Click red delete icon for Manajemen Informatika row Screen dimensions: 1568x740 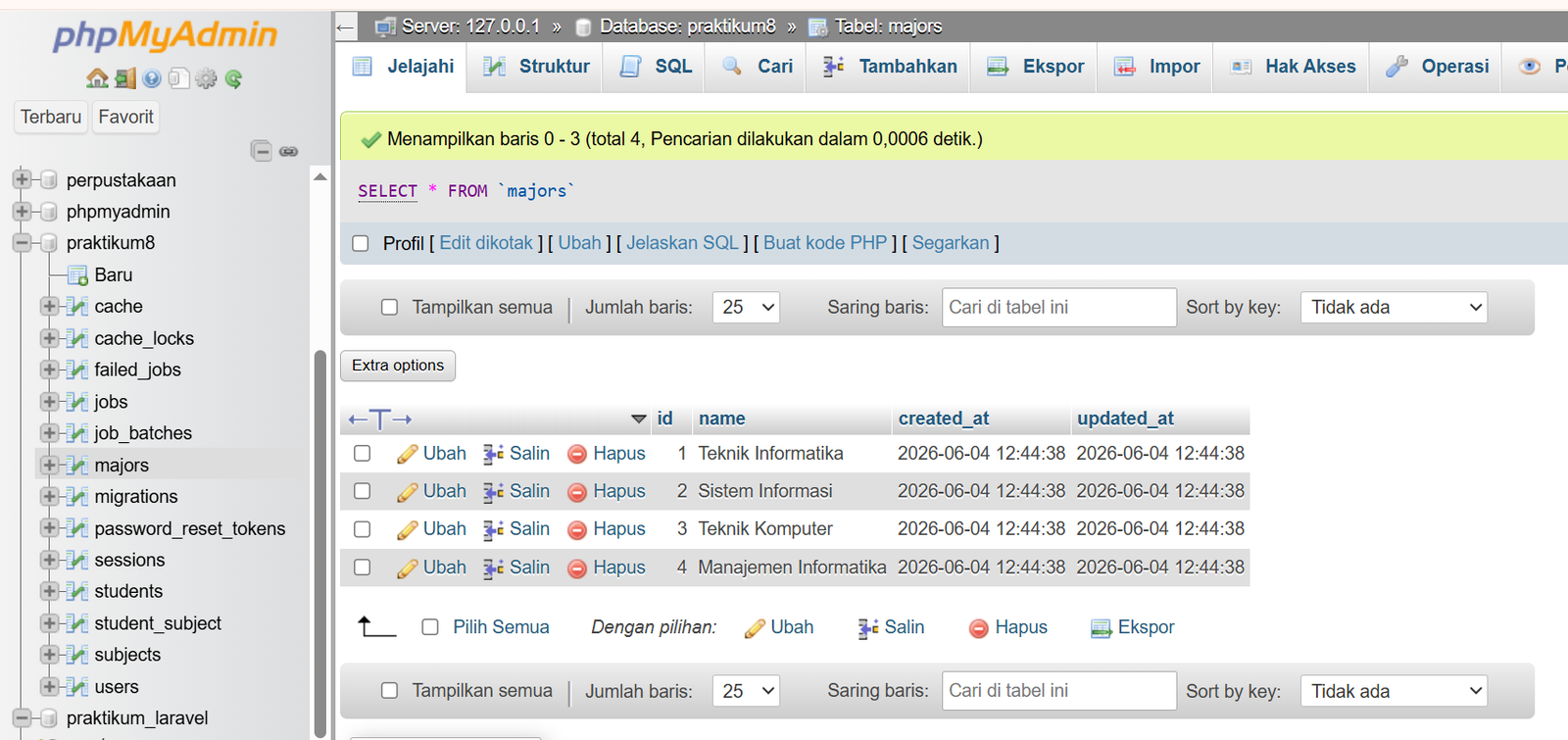click(577, 568)
